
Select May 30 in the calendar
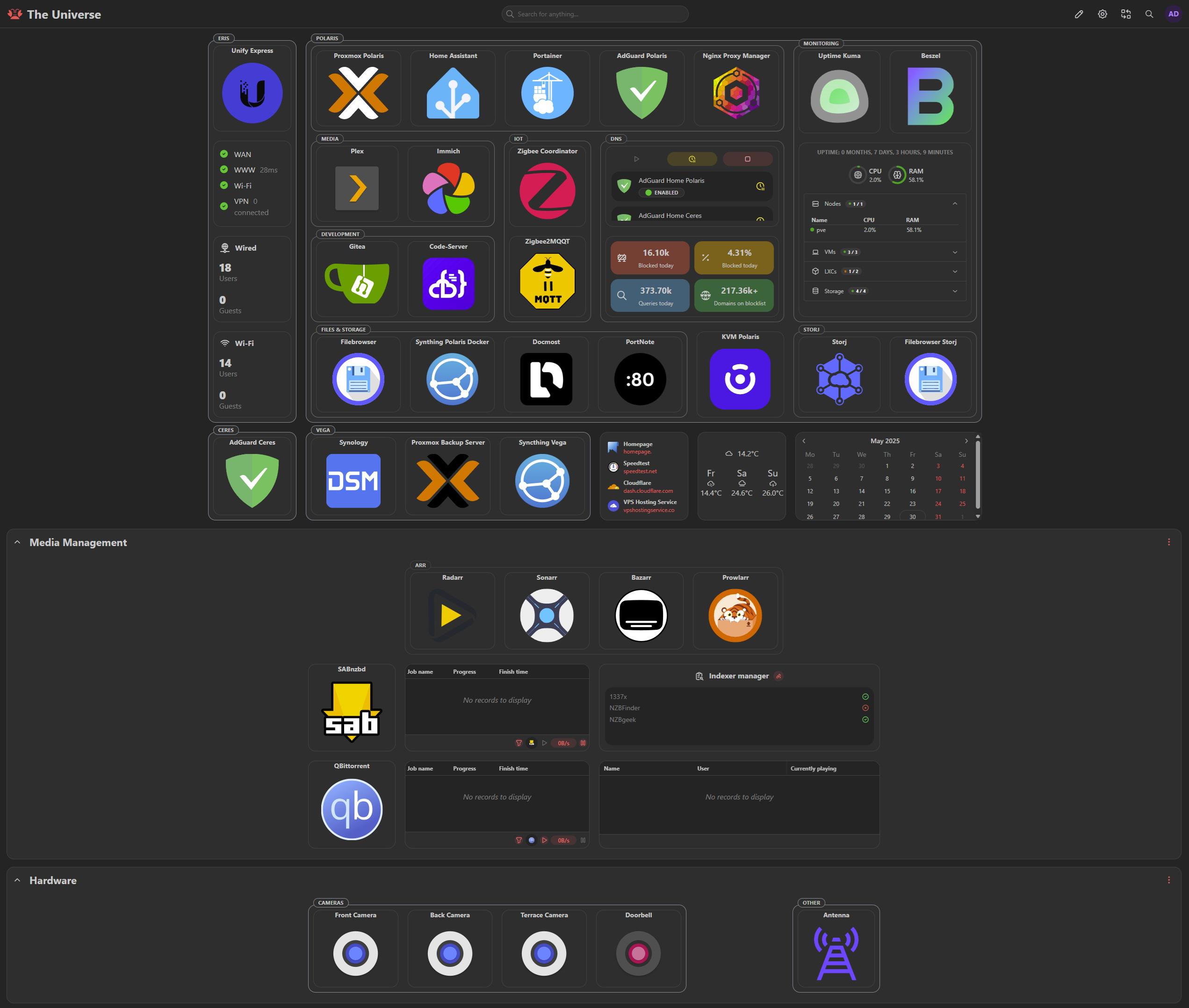(x=912, y=517)
